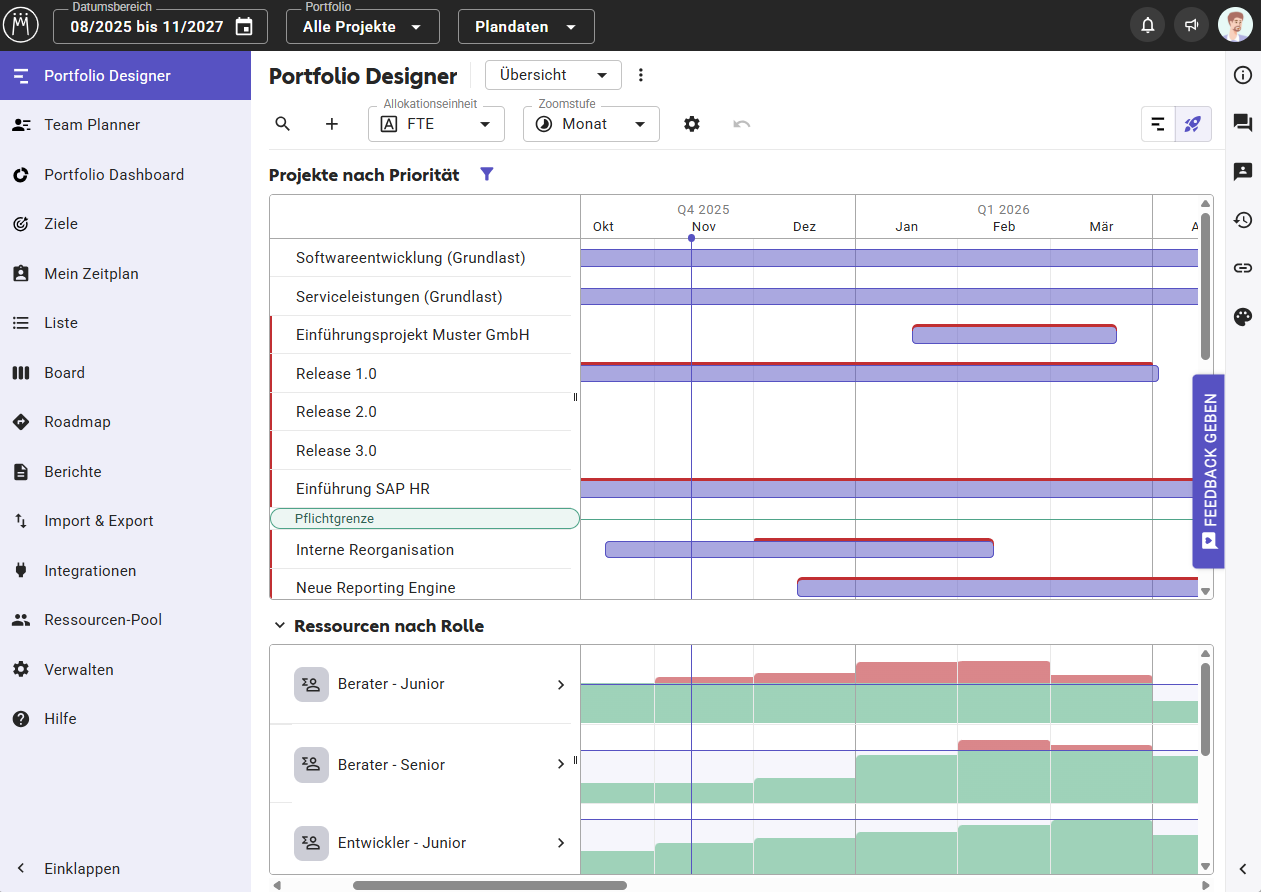Viewport: 1261px width, 892px height.
Task: Open the history icon in right sidebar
Action: 1243,220
